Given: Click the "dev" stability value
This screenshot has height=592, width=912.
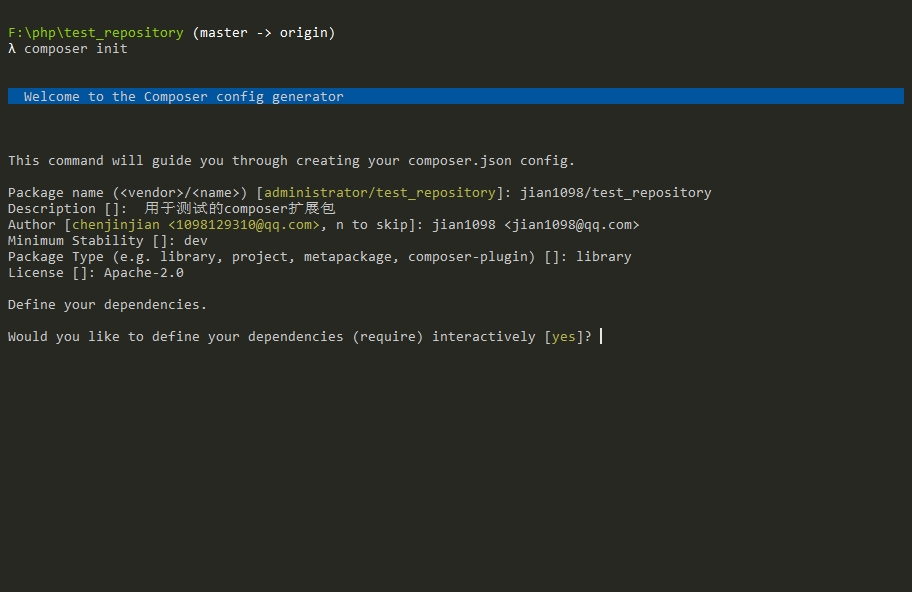Looking at the screenshot, I should pyautogui.click(x=195, y=241).
